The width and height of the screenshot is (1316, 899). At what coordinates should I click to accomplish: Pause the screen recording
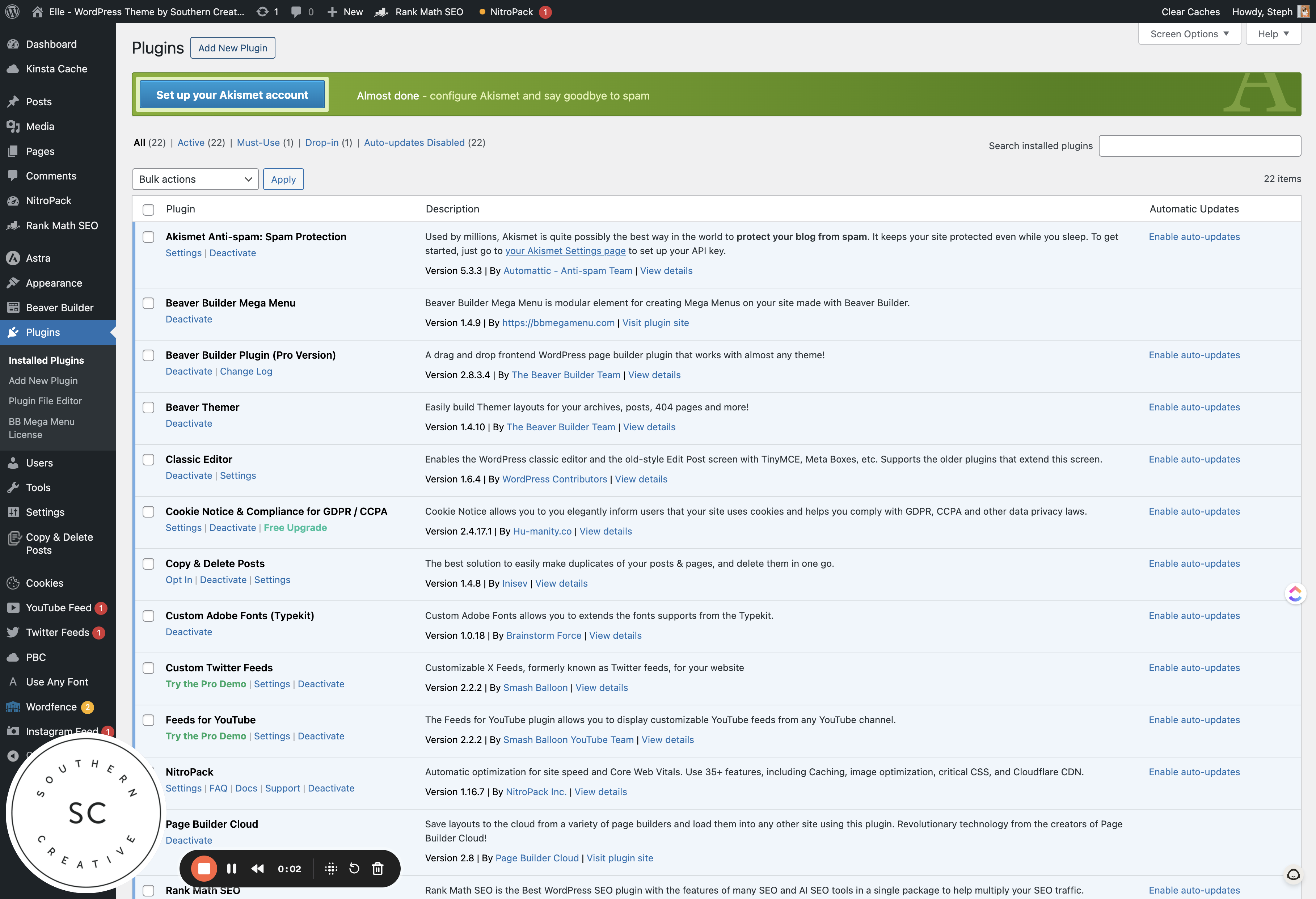pyautogui.click(x=232, y=869)
